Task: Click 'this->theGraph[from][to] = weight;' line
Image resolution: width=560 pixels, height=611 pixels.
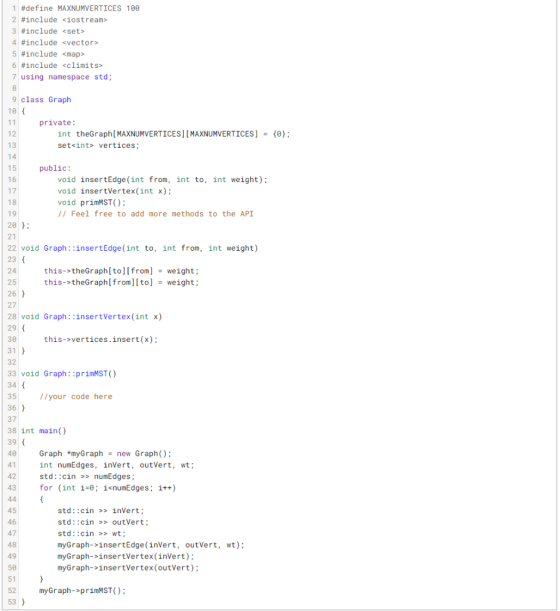Action: click(121, 282)
